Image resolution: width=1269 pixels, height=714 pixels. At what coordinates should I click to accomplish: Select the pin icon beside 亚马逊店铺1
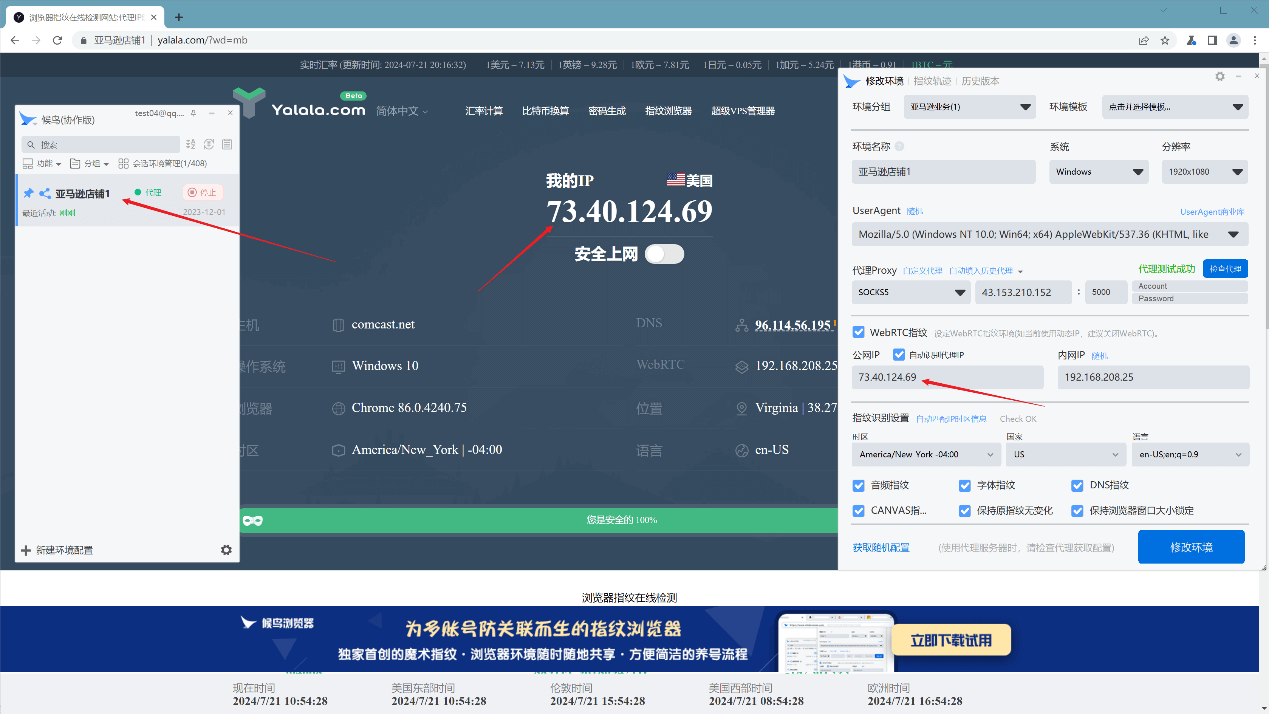(28, 193)
